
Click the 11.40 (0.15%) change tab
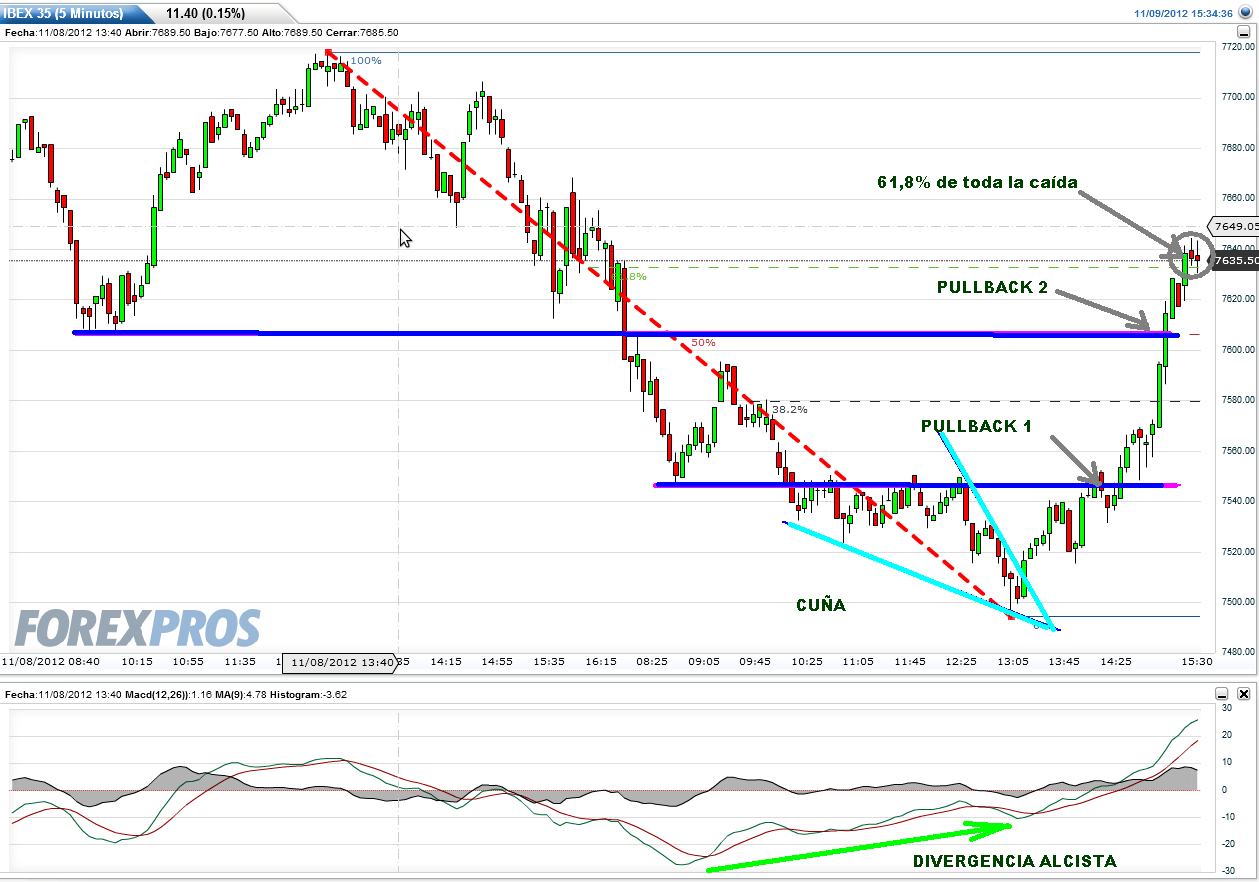pos(205,13)
